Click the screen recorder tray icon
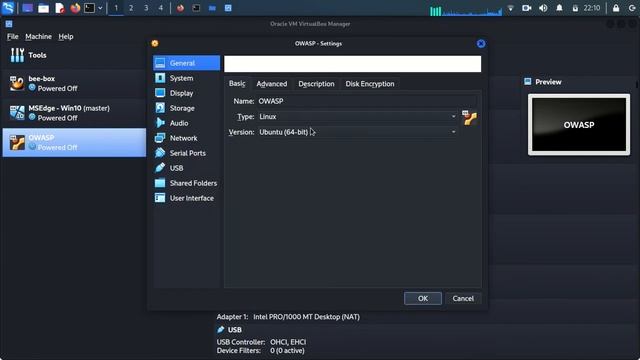The width and height of the screenshot is (640, 360). [527, 8]
